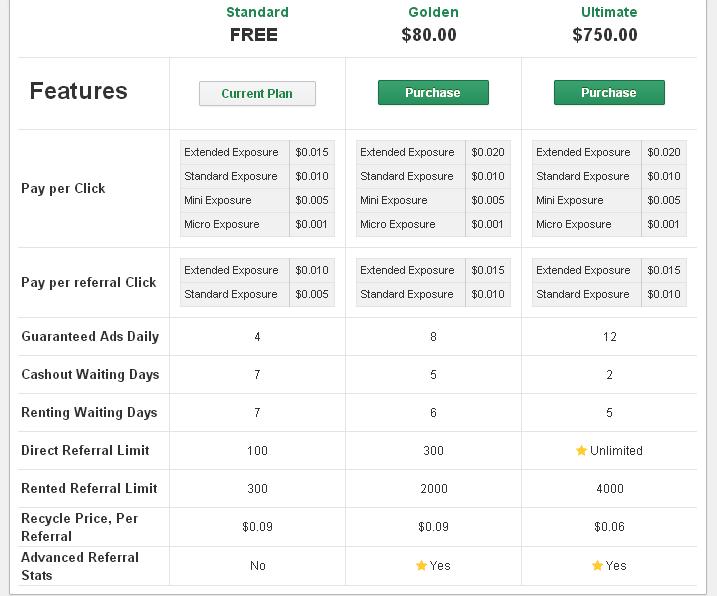The image size is (717, 596).
Task: Select the Guaranteed Ads Daily row label
Action: 90,336
